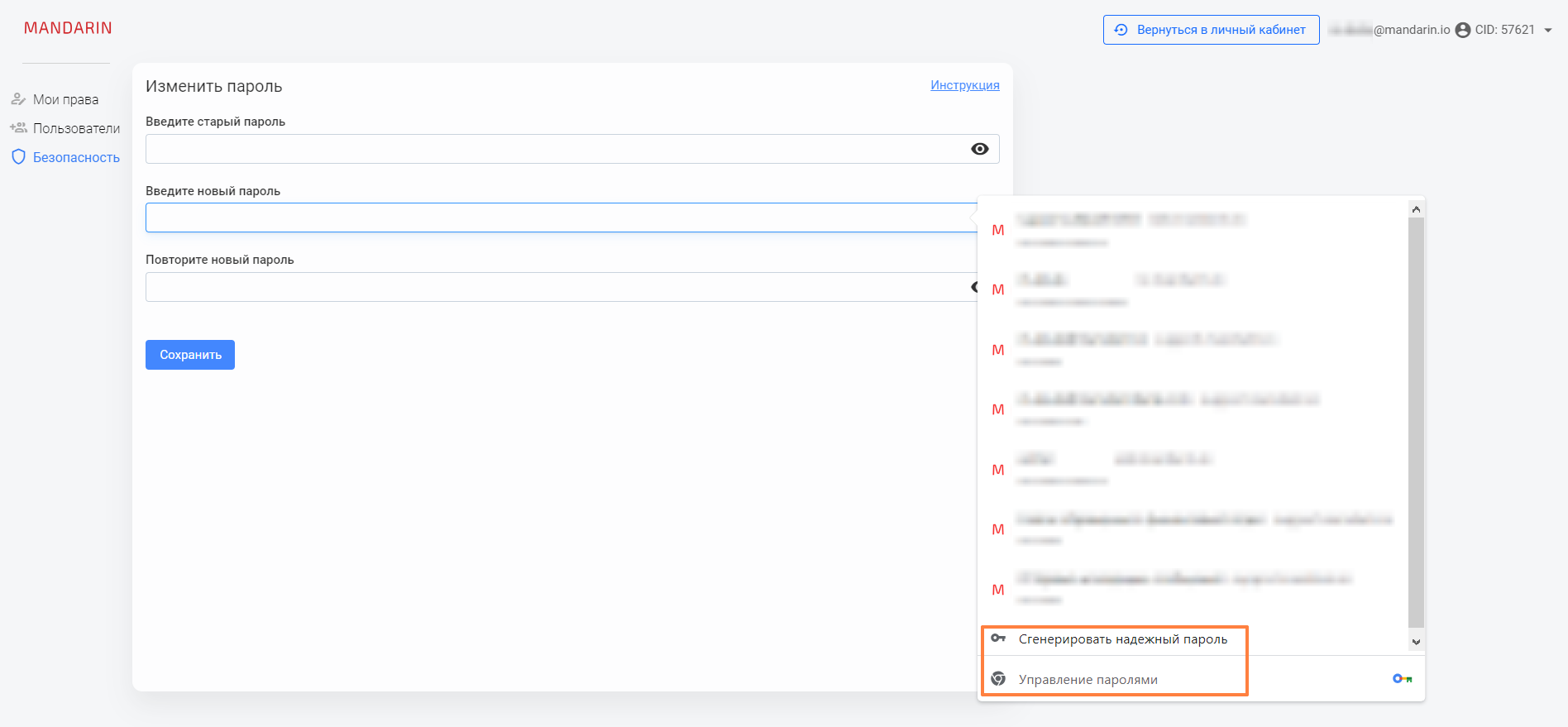Click the key icon for password generation
The image size is (1568, 727).
tap(998, 639)
